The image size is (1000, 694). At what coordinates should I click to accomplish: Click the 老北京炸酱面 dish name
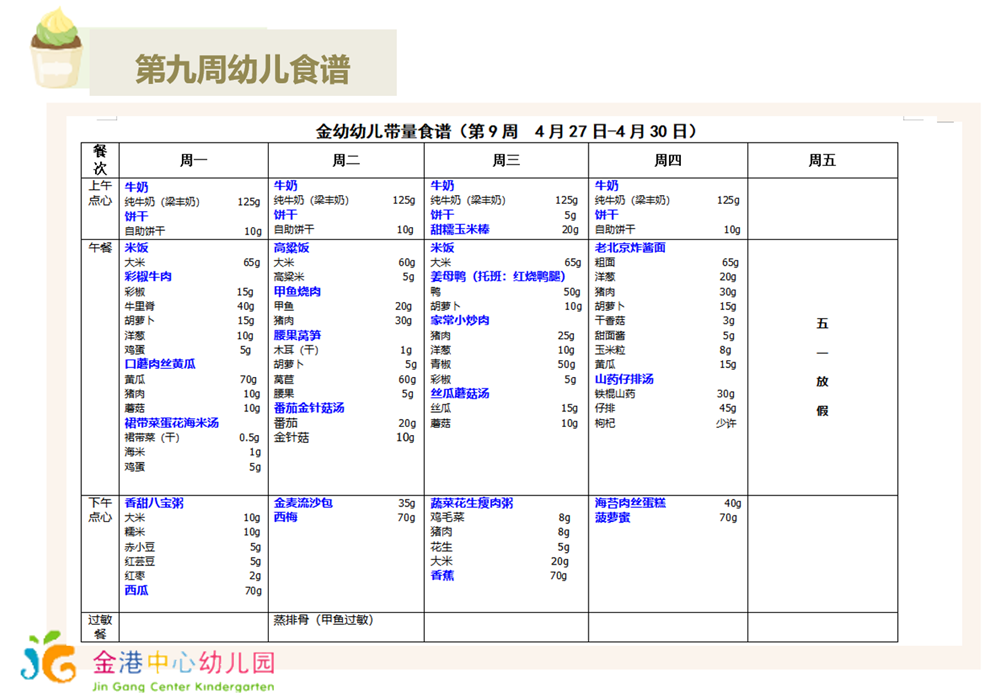[x=630, y=248]
